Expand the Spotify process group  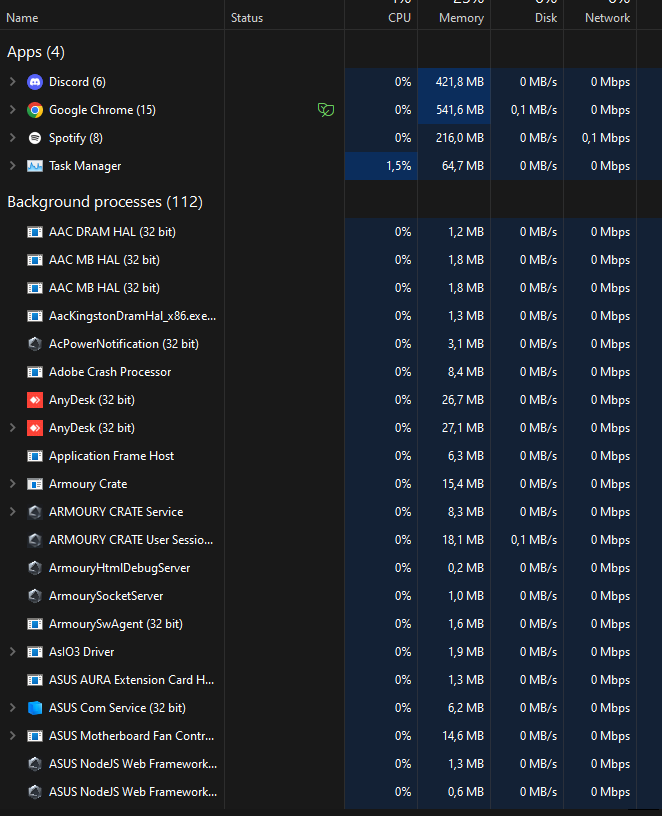click(x=12, y=138)
